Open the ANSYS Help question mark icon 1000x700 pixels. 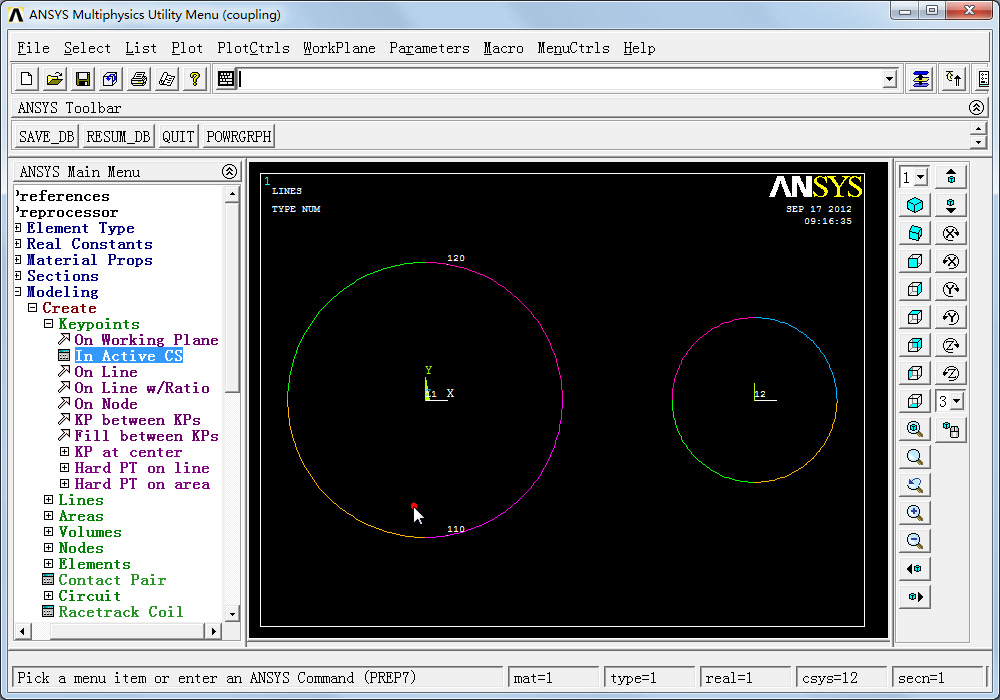point(195,79)
